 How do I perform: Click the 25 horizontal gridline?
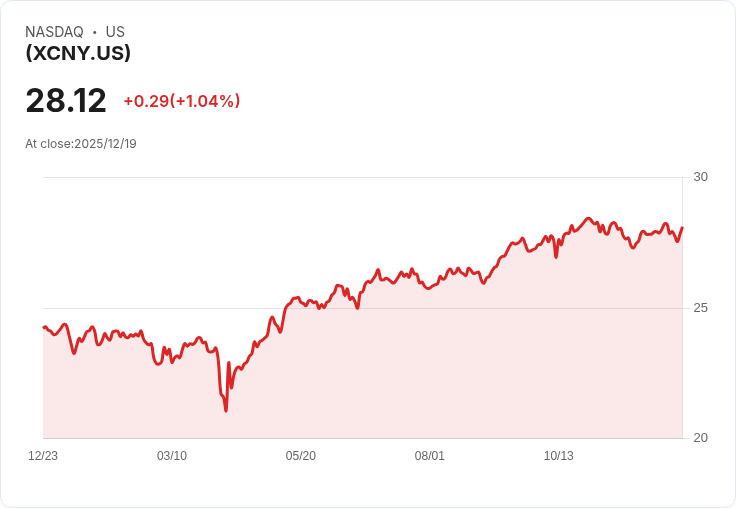(363, 308)
